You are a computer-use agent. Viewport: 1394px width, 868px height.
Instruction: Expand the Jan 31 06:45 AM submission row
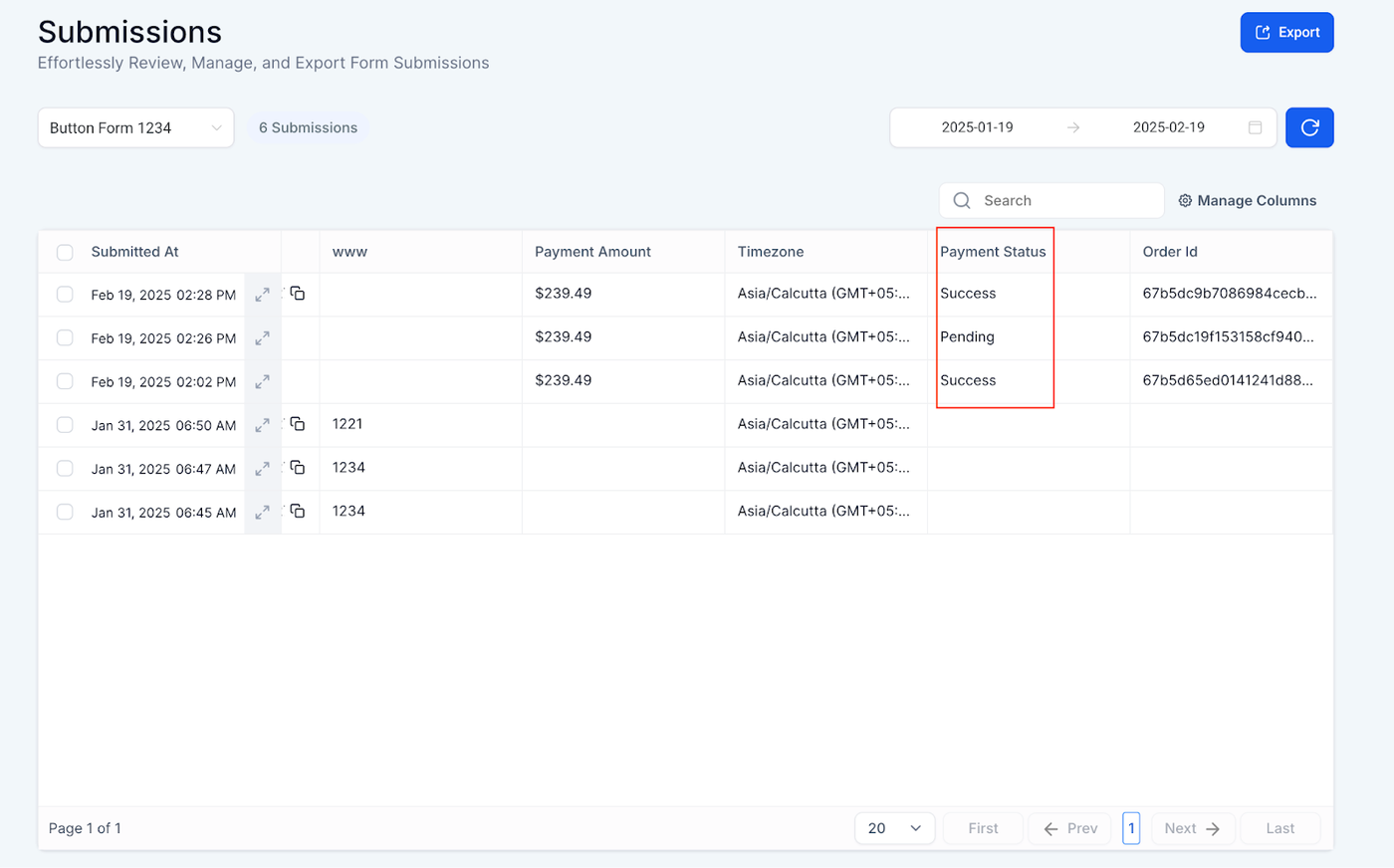point(262,513)
